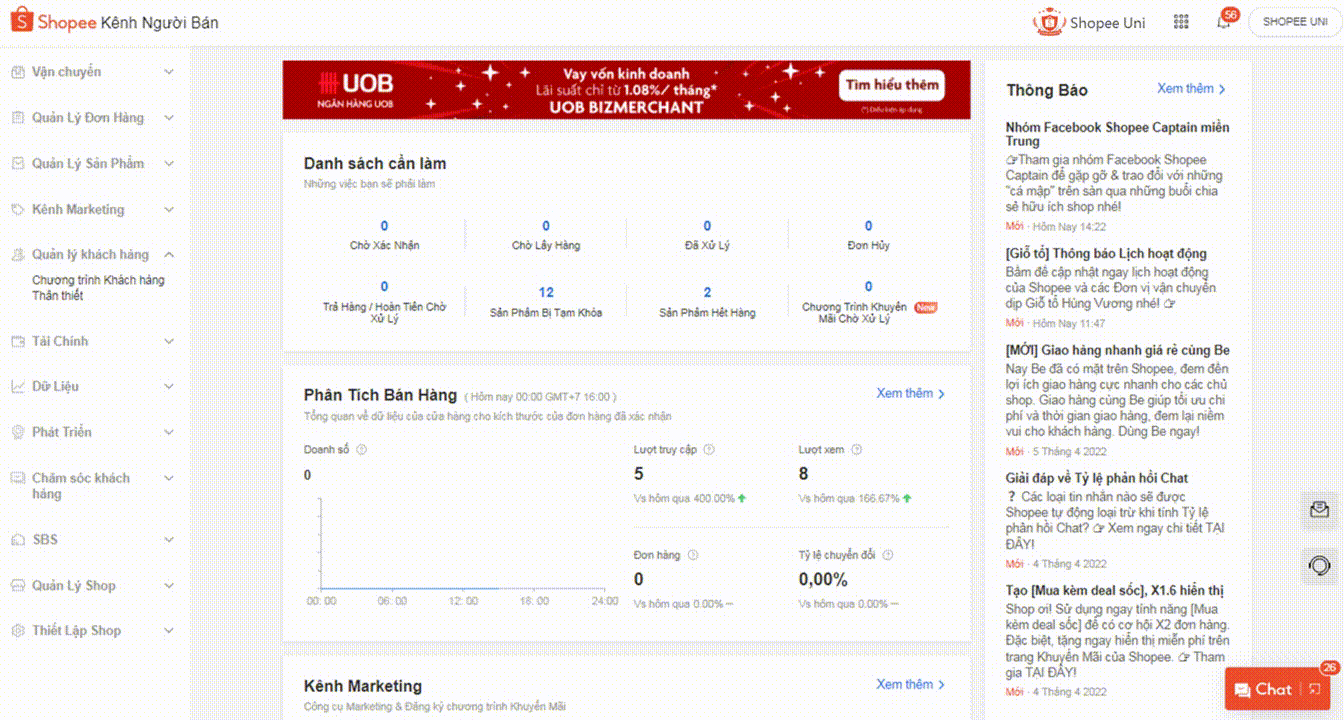
Task: Click the Tìm hiểu thêm banner button
Action: click(x=892, y=85)
